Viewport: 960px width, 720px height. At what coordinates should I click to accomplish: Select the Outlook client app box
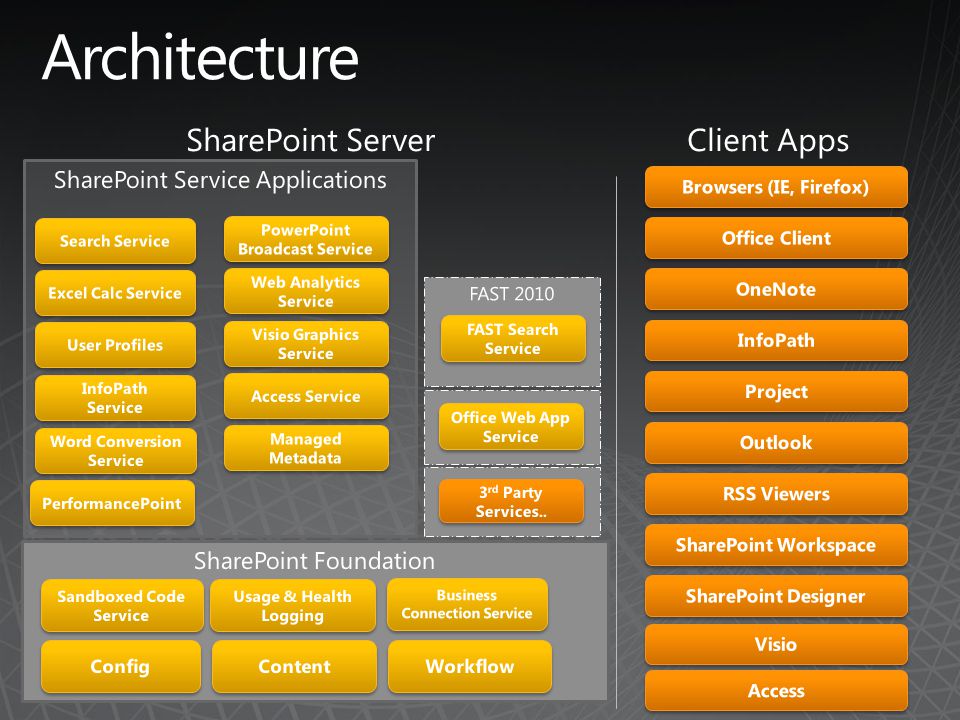(776, 443)
